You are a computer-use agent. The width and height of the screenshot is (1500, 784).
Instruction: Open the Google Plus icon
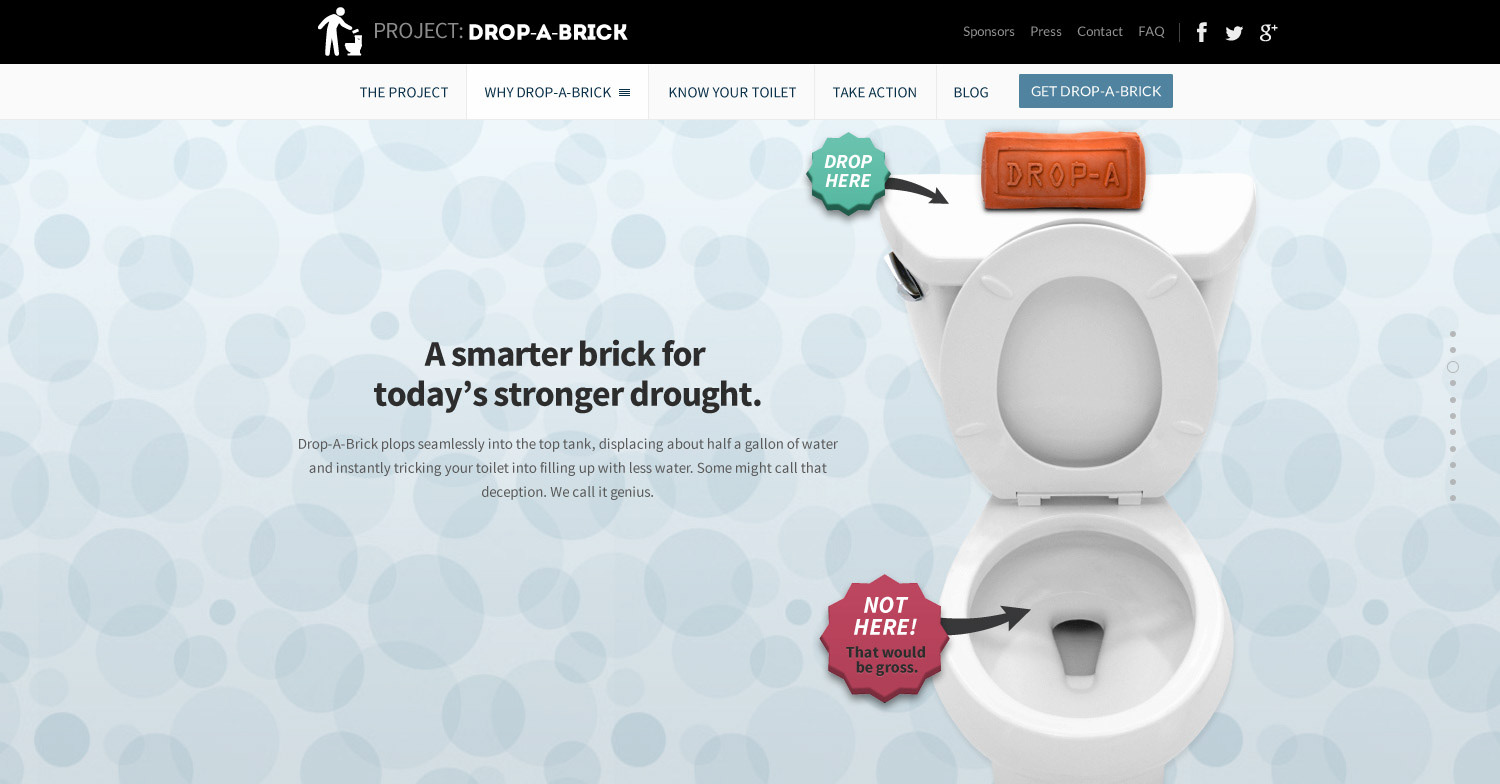point(1268,32)
